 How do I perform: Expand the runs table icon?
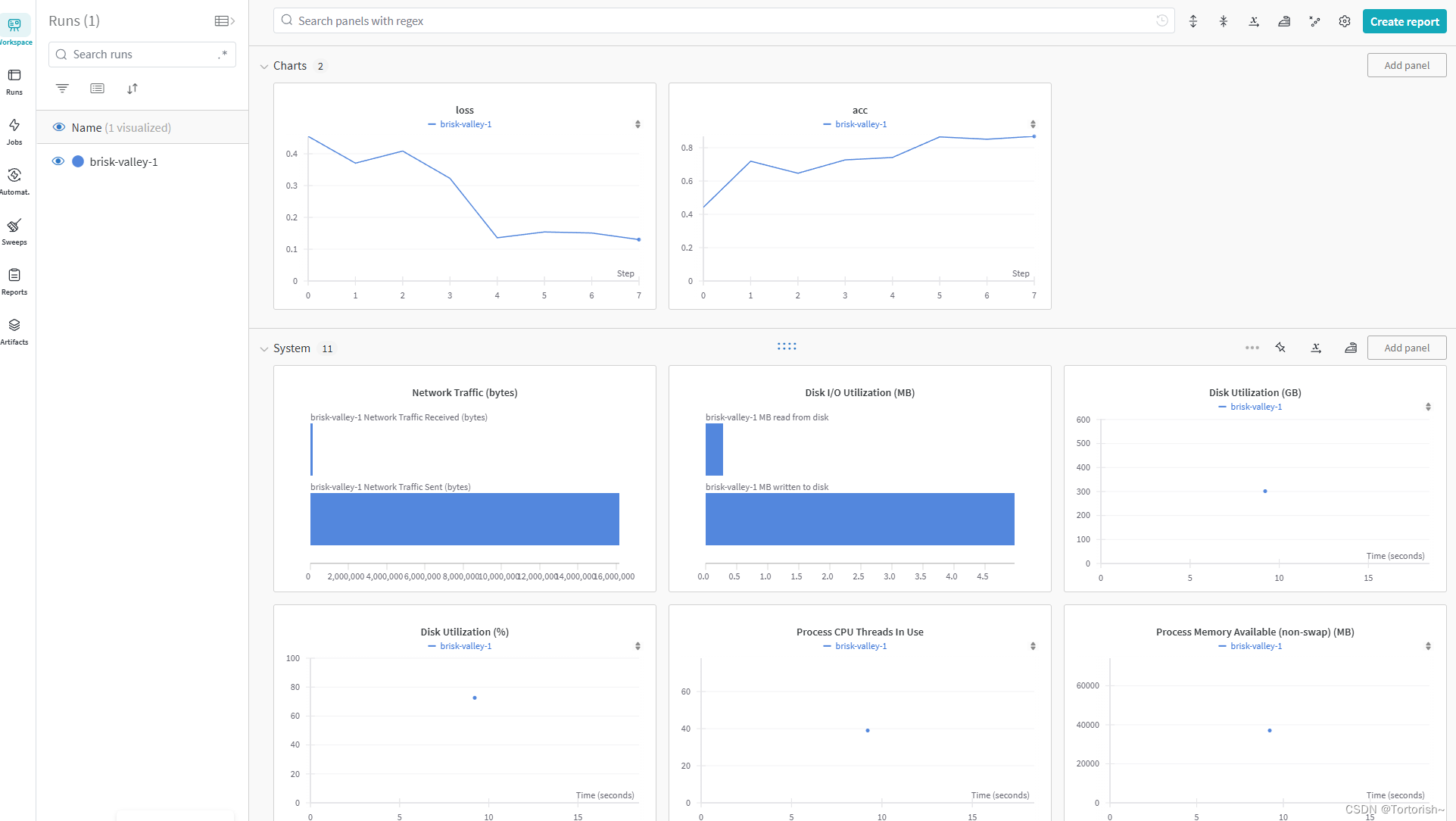(225, 21)
